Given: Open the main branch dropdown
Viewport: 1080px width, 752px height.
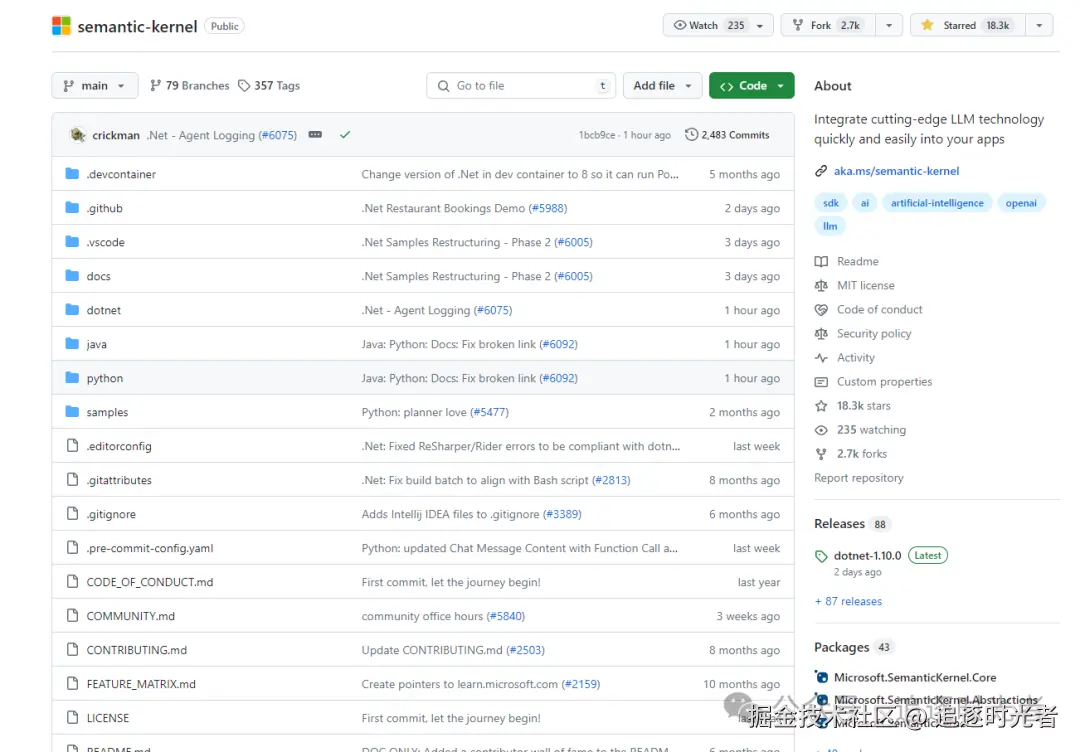Looking at the screenshot, I should pyautogui.click(x=95, y=85).
